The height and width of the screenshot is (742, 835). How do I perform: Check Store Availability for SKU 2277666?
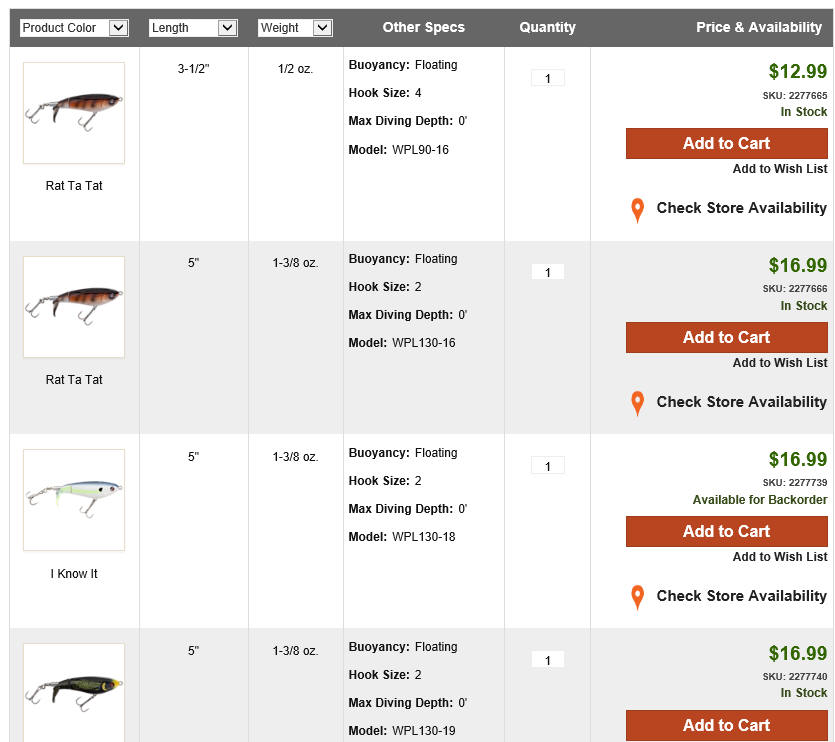(741, 402)
